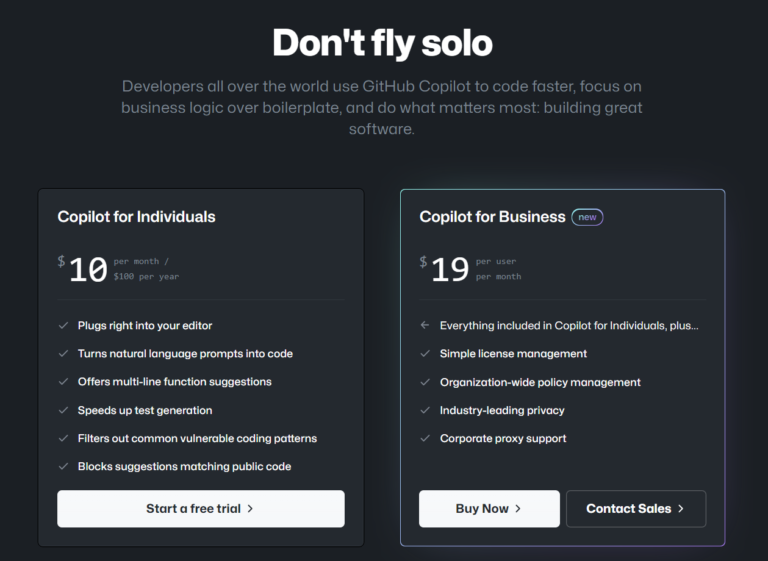Image resolution: width=768 pixels, height=561 pixels.
Task: Click checkmark next to 'Simple license management'
Action: tap(425, 353)
